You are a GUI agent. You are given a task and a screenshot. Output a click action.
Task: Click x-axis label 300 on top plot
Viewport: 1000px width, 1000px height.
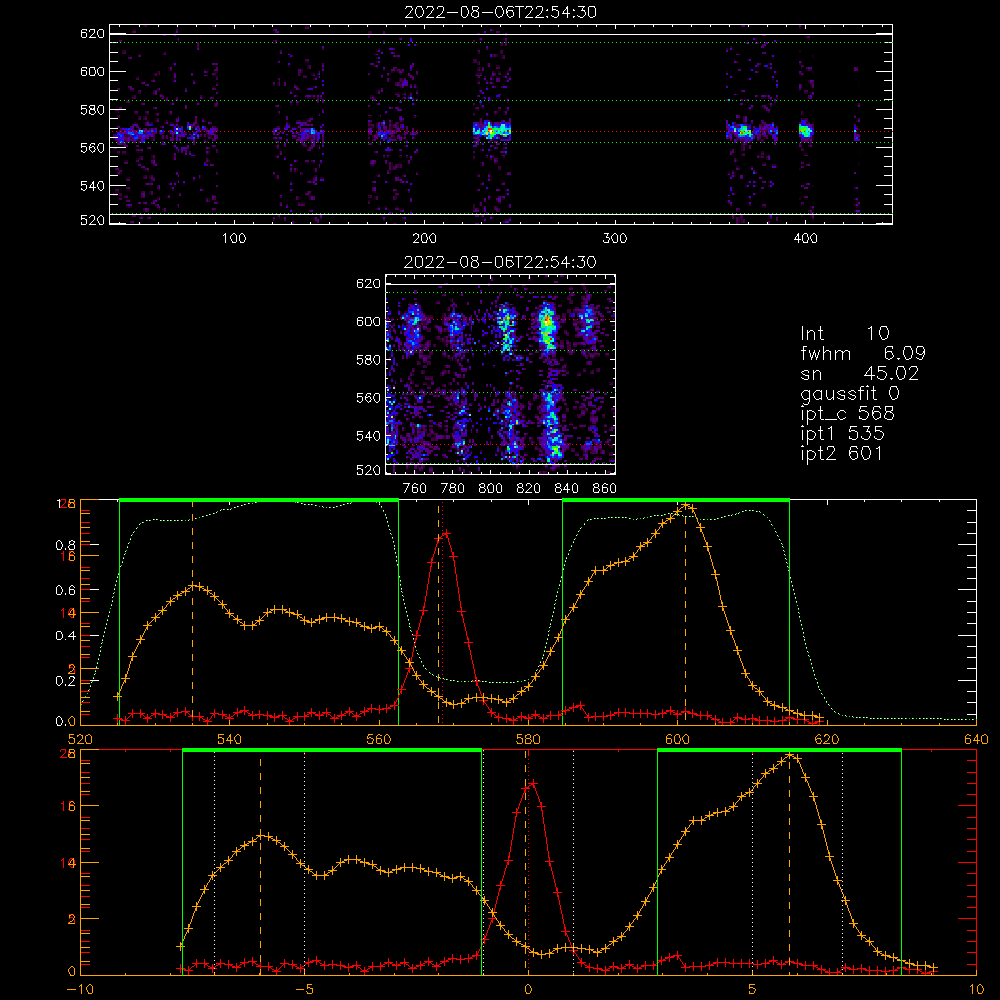[x=615, y=238]
